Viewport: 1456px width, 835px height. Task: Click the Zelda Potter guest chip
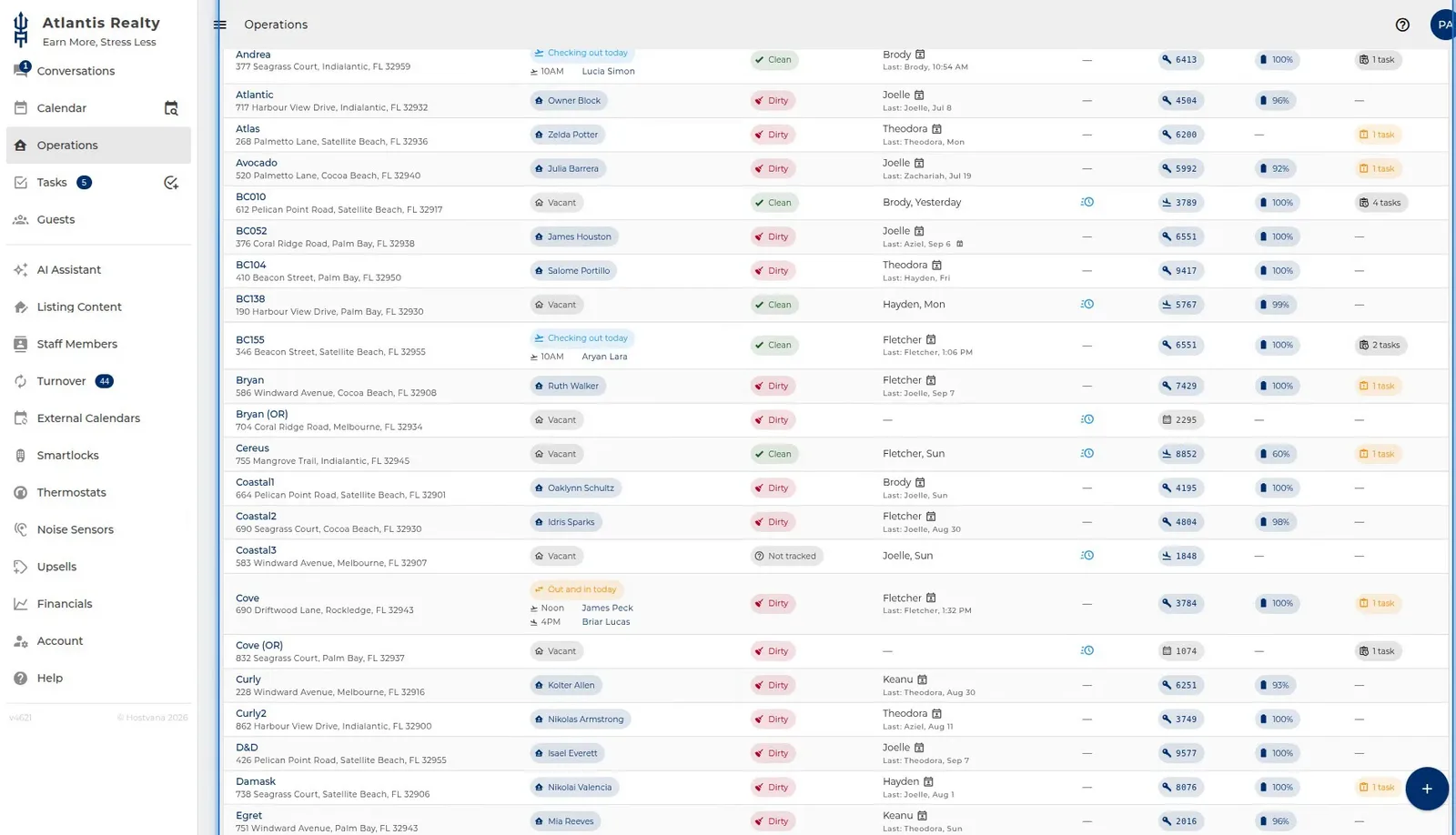[x=568, y=135]
